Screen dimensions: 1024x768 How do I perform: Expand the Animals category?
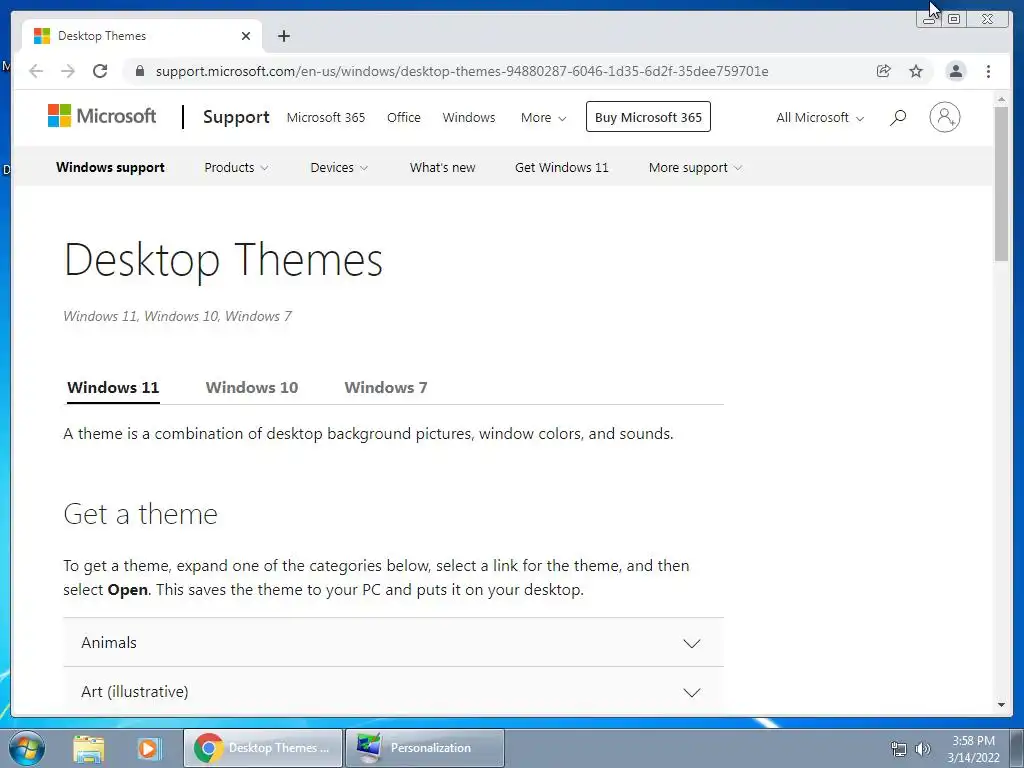[x=393, y=643]
